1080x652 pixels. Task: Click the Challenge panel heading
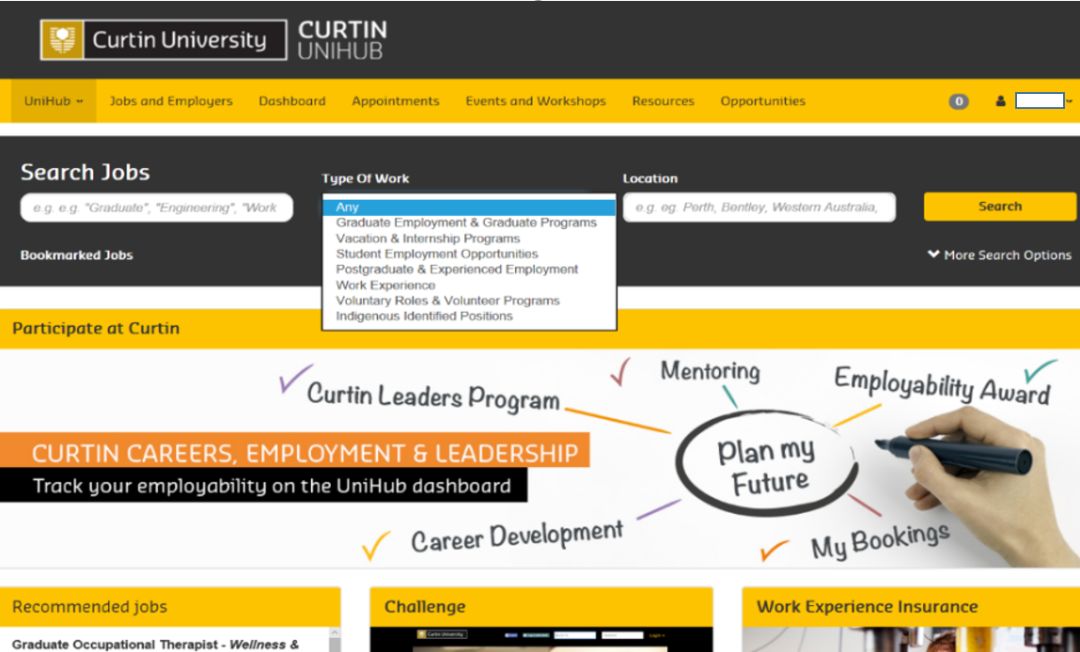[x=424, y=607]
